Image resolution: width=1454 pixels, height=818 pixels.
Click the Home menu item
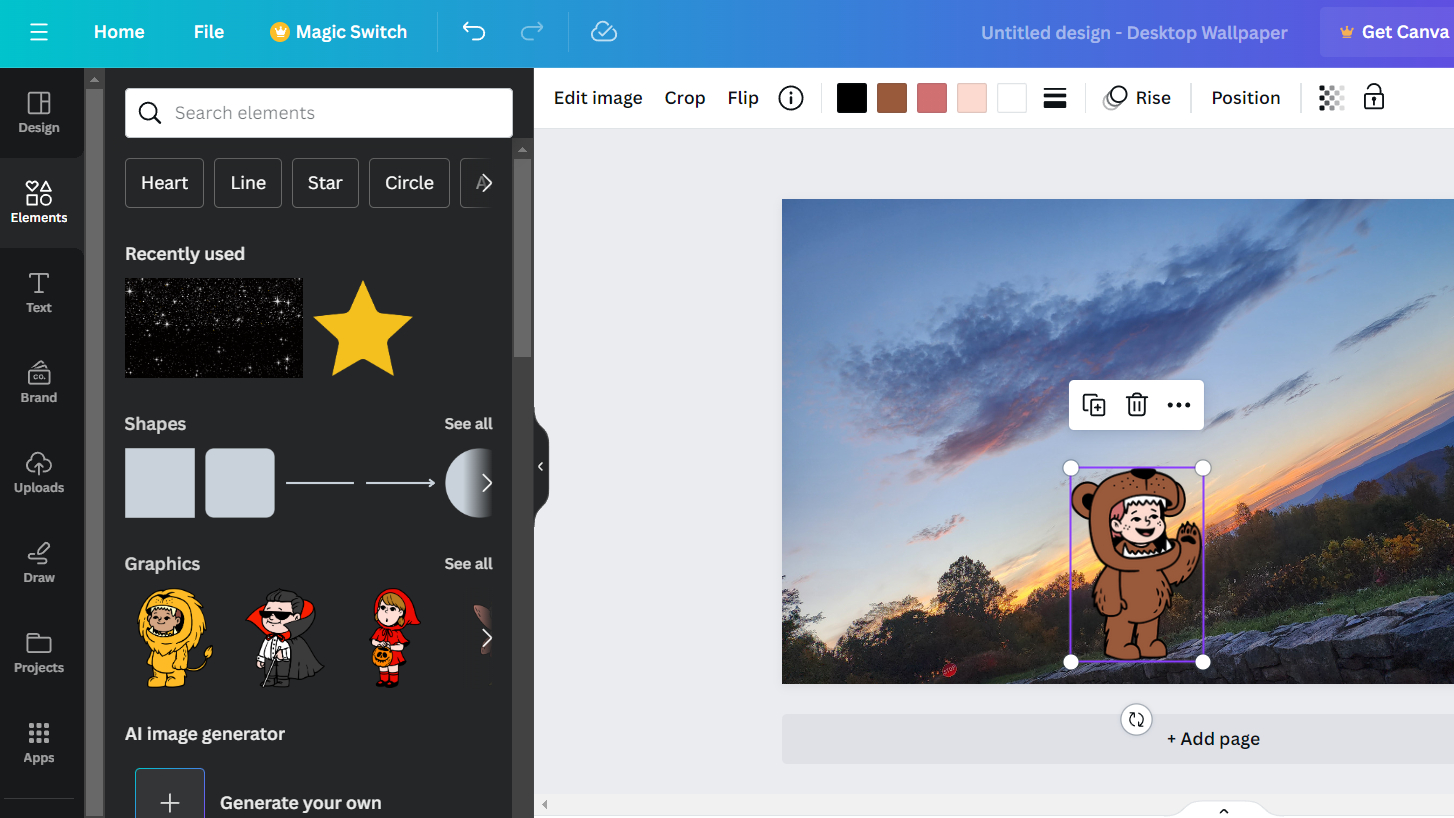pyautogui.click(x=119, y=32)
